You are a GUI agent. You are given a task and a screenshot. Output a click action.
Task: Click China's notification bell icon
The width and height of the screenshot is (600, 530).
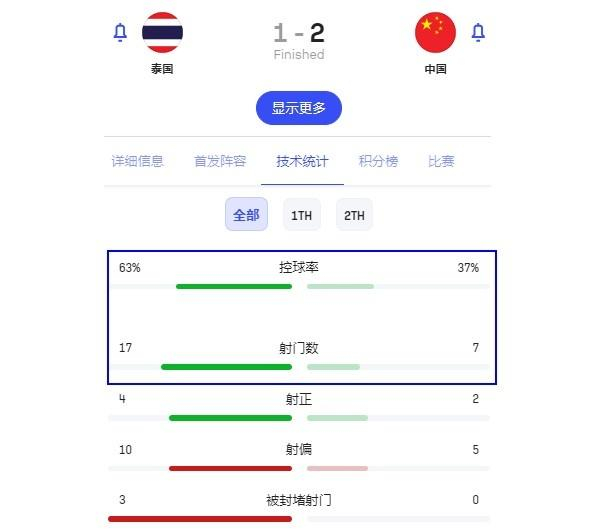[478, 33]
